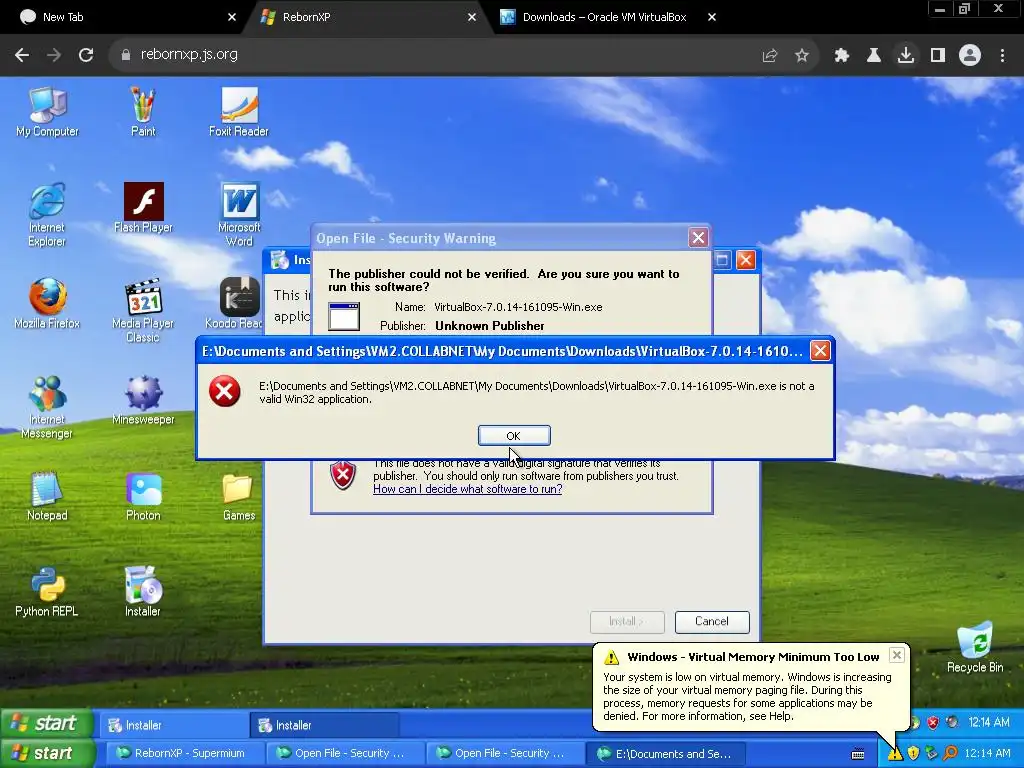Go back in browser history

click(22, 55)
